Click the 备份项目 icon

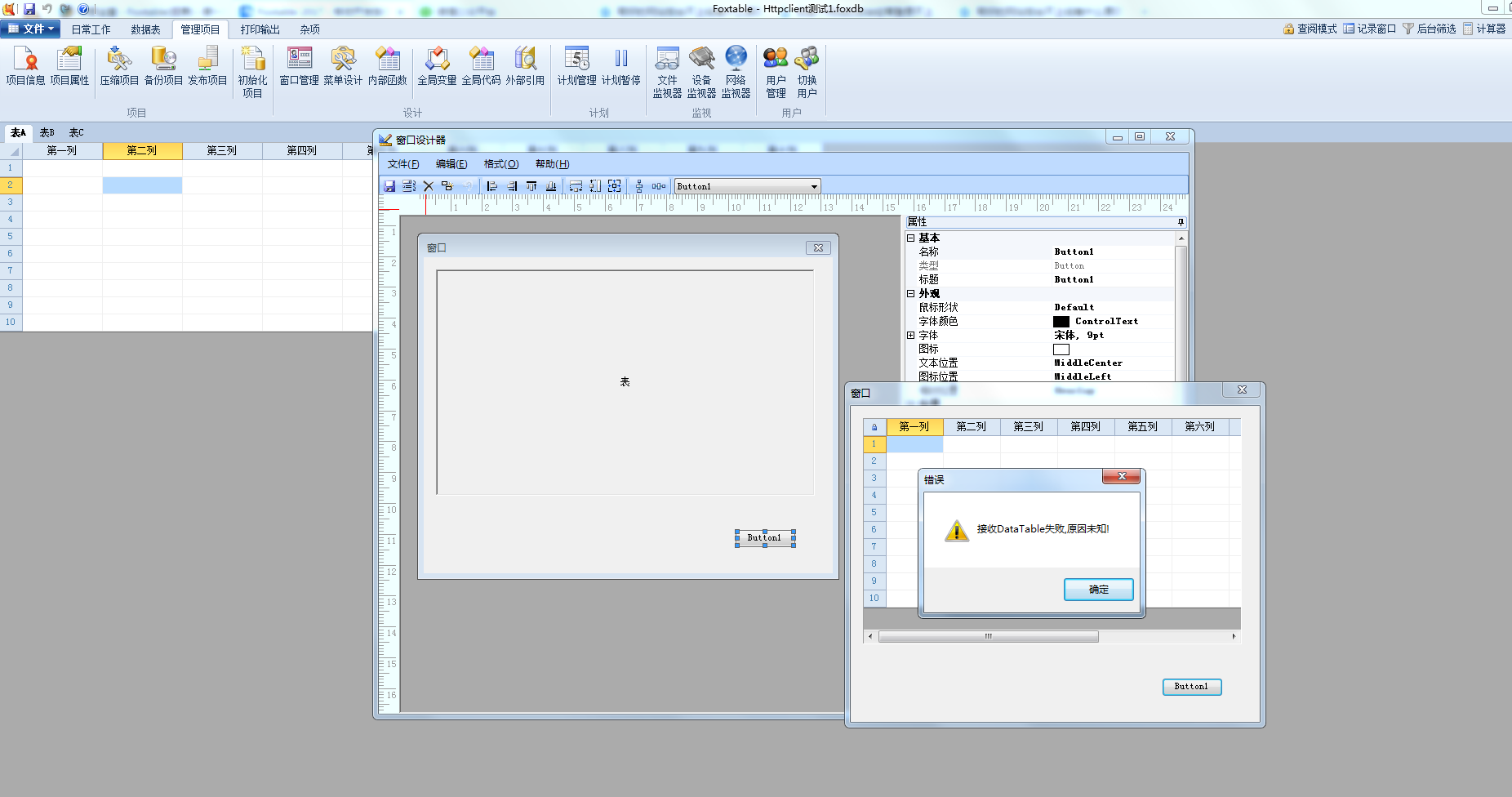click(163, 66)
